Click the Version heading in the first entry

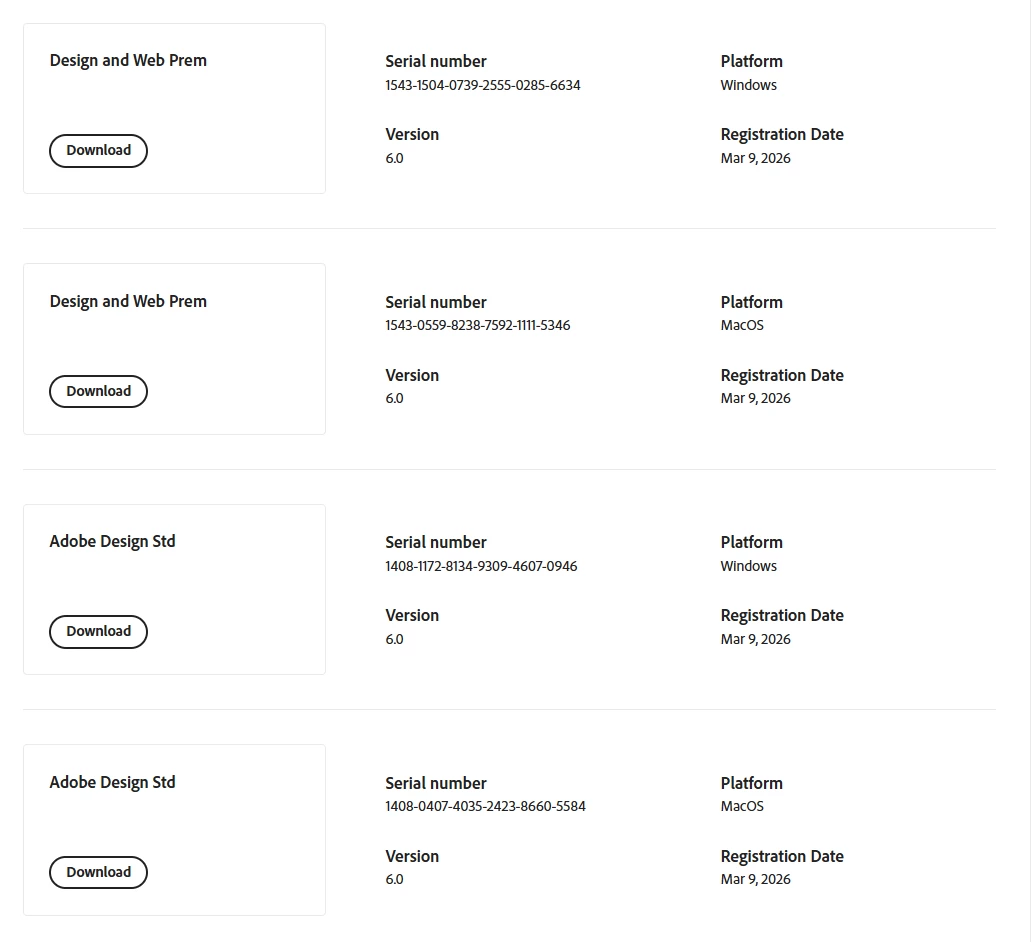(x=412, y=134)
